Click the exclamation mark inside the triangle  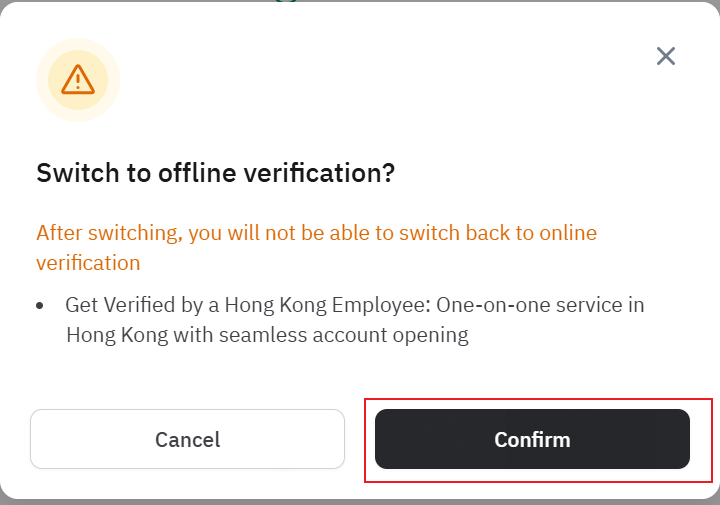click(78, 81)
